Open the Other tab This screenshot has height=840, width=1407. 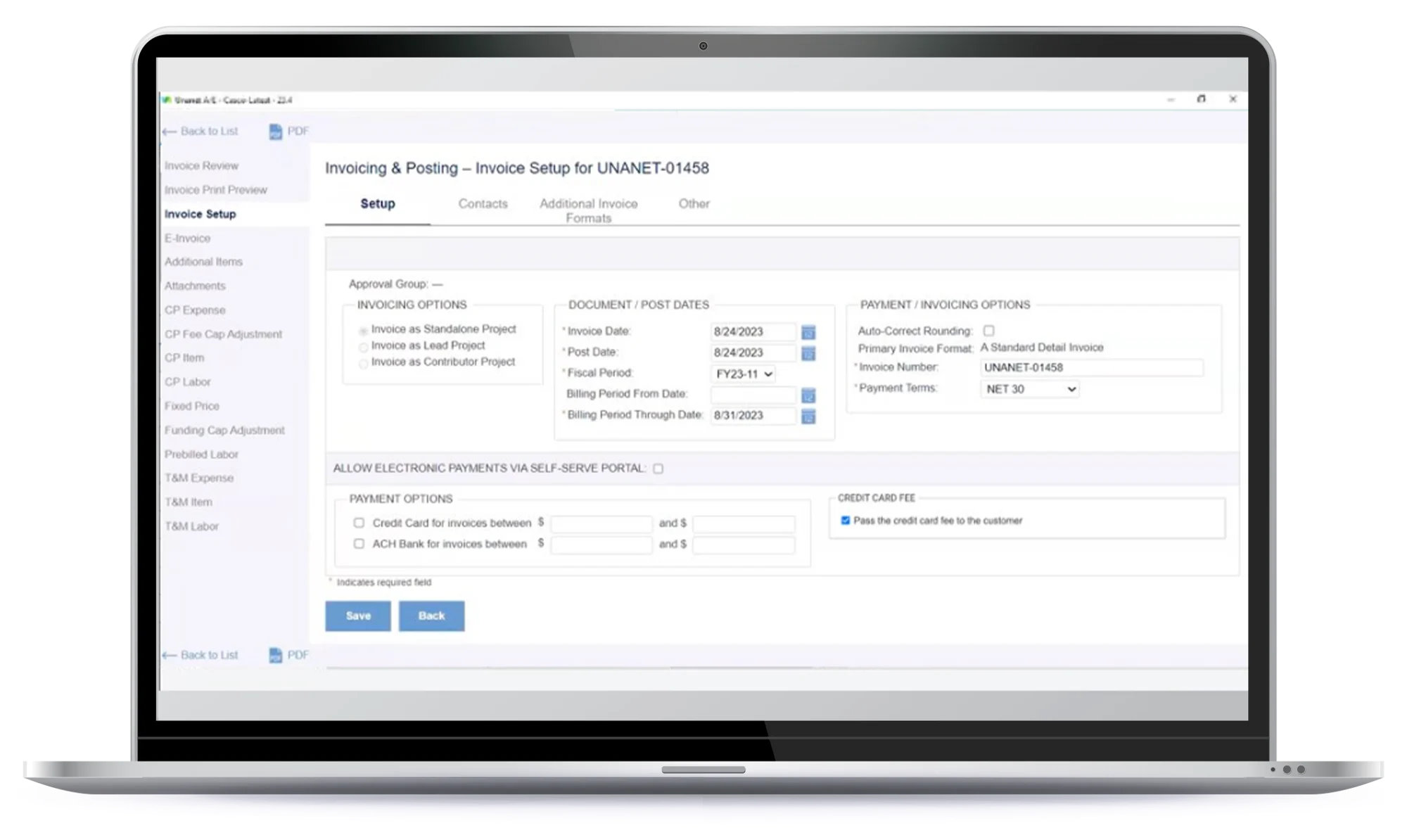click(x=694, y=204)
